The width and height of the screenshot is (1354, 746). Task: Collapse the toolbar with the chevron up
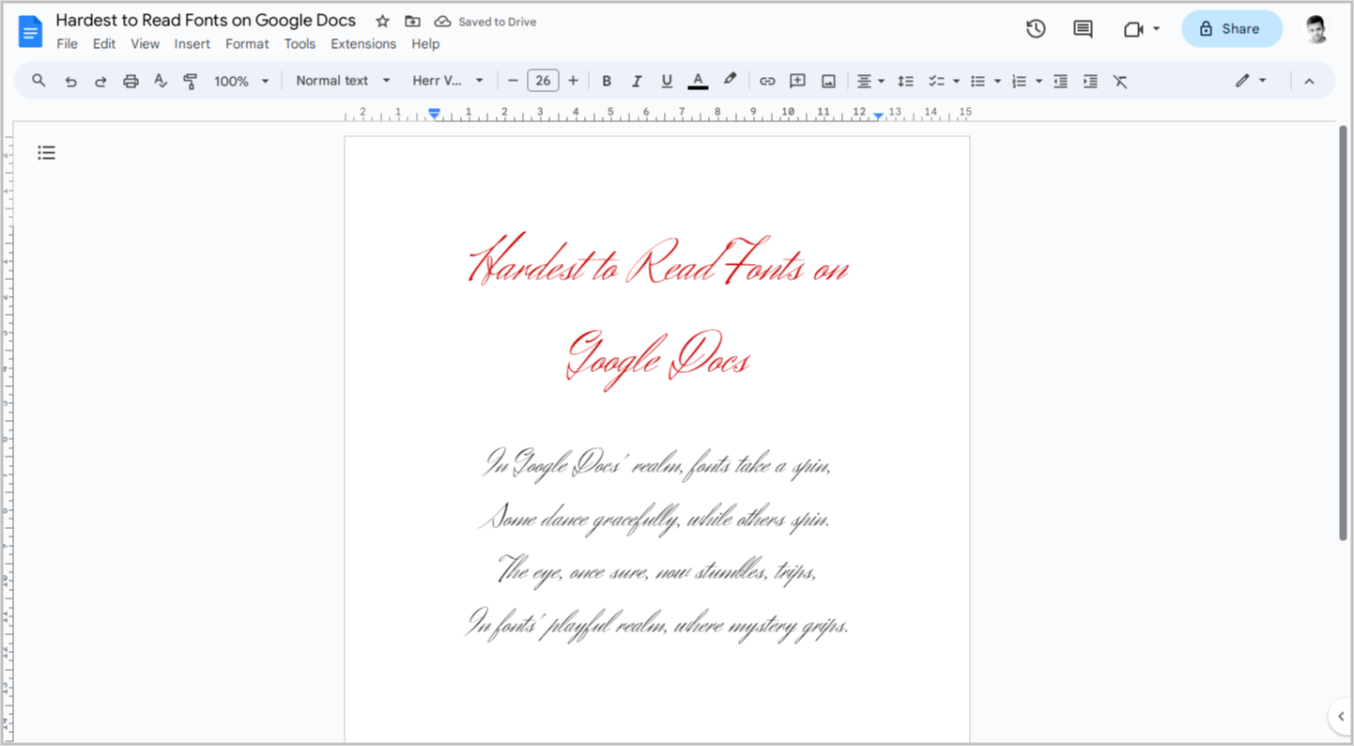point(1309,81)
